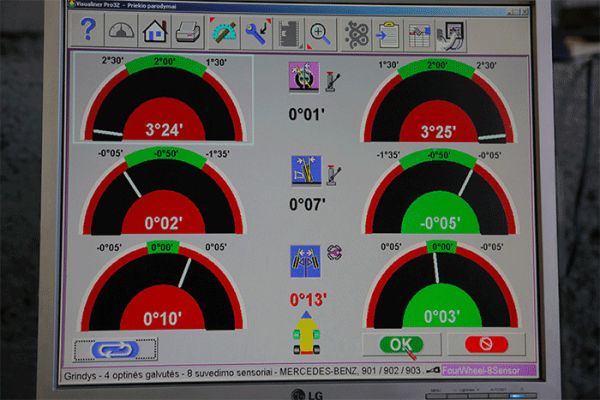The width and height of the screenshot is (600, 400).
Task: Select the camber angle blue icon
Action: tap(301, 167)
